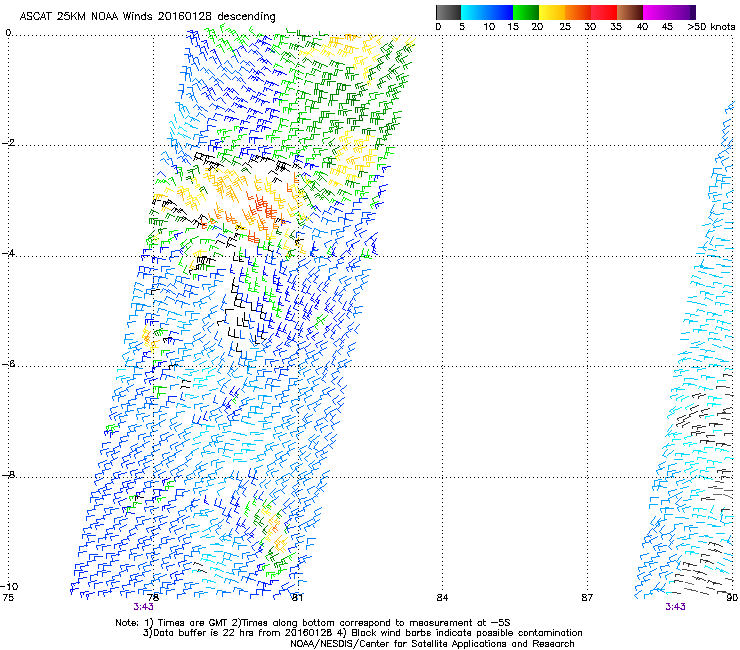Click the green 15-20 knots legend segment
The image size is (740, 650).
click(x=526, y=12)
